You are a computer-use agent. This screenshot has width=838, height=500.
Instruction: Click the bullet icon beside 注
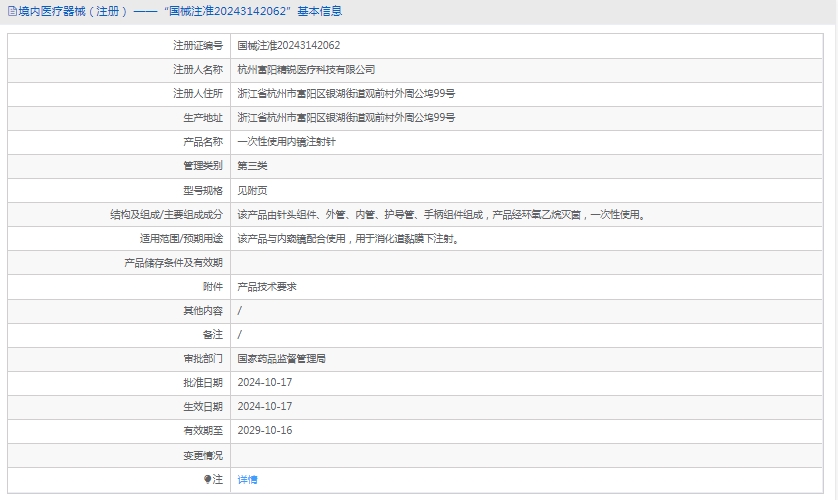(208, 479)
